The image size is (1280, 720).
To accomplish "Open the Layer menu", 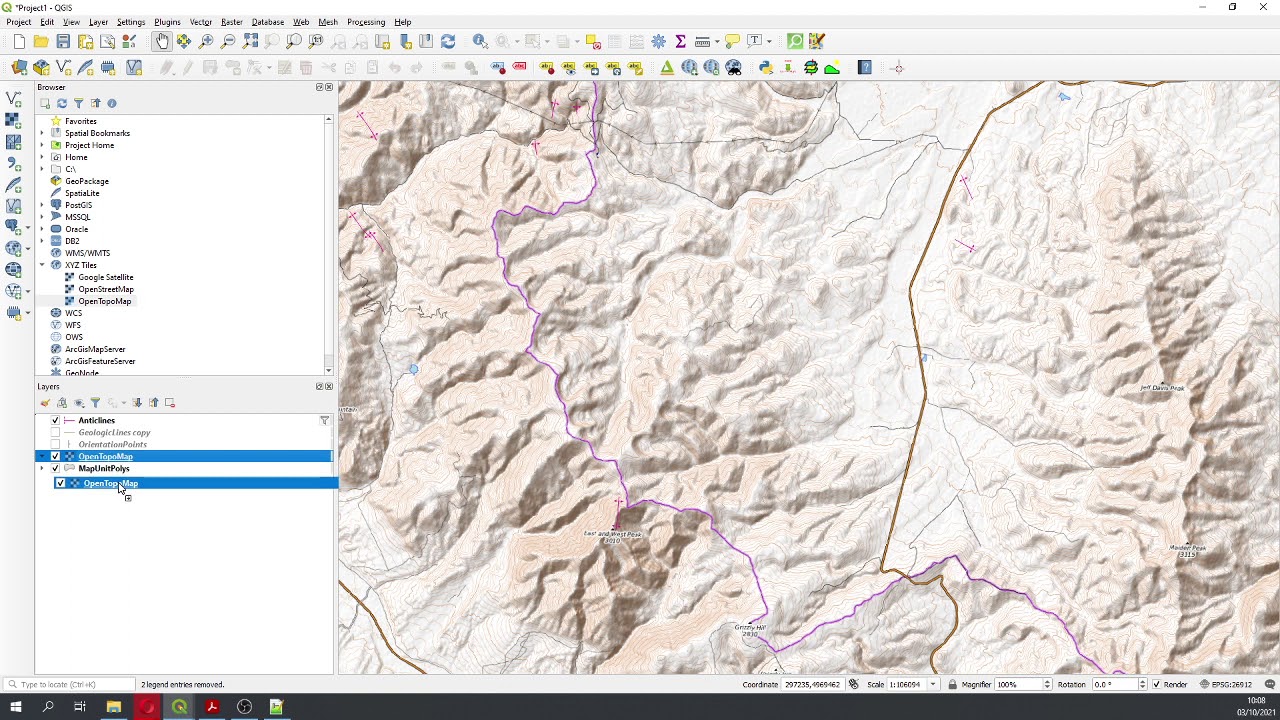I will click(x=98, y=22).
